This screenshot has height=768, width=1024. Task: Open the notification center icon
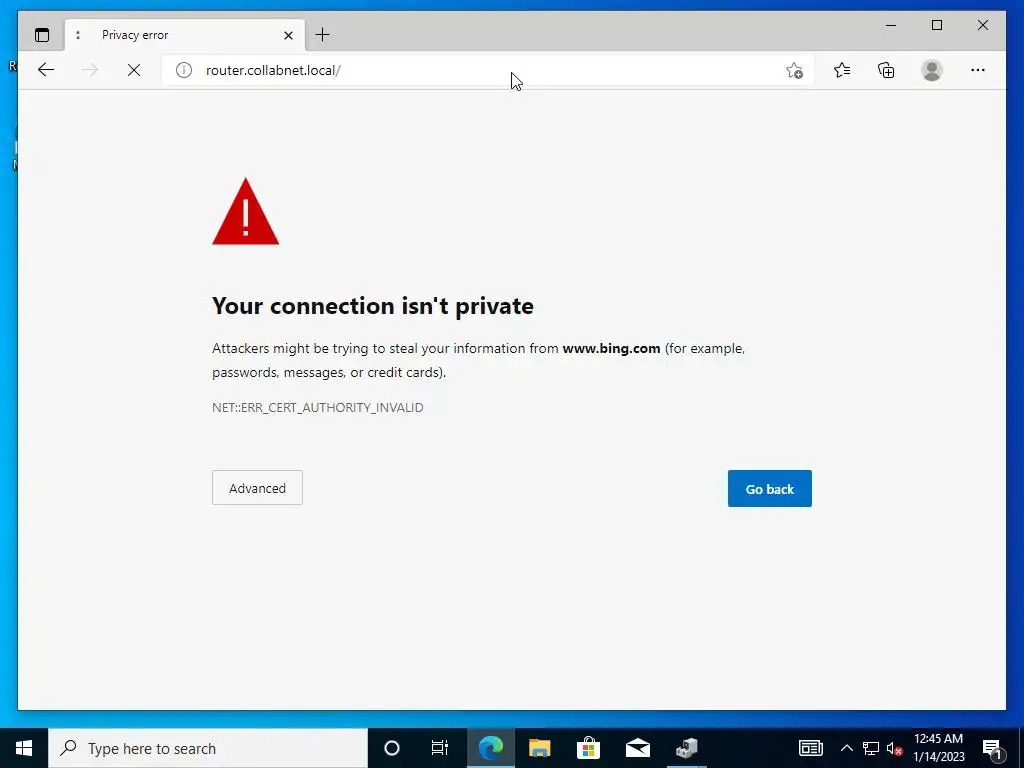click(x=992, y=748)
